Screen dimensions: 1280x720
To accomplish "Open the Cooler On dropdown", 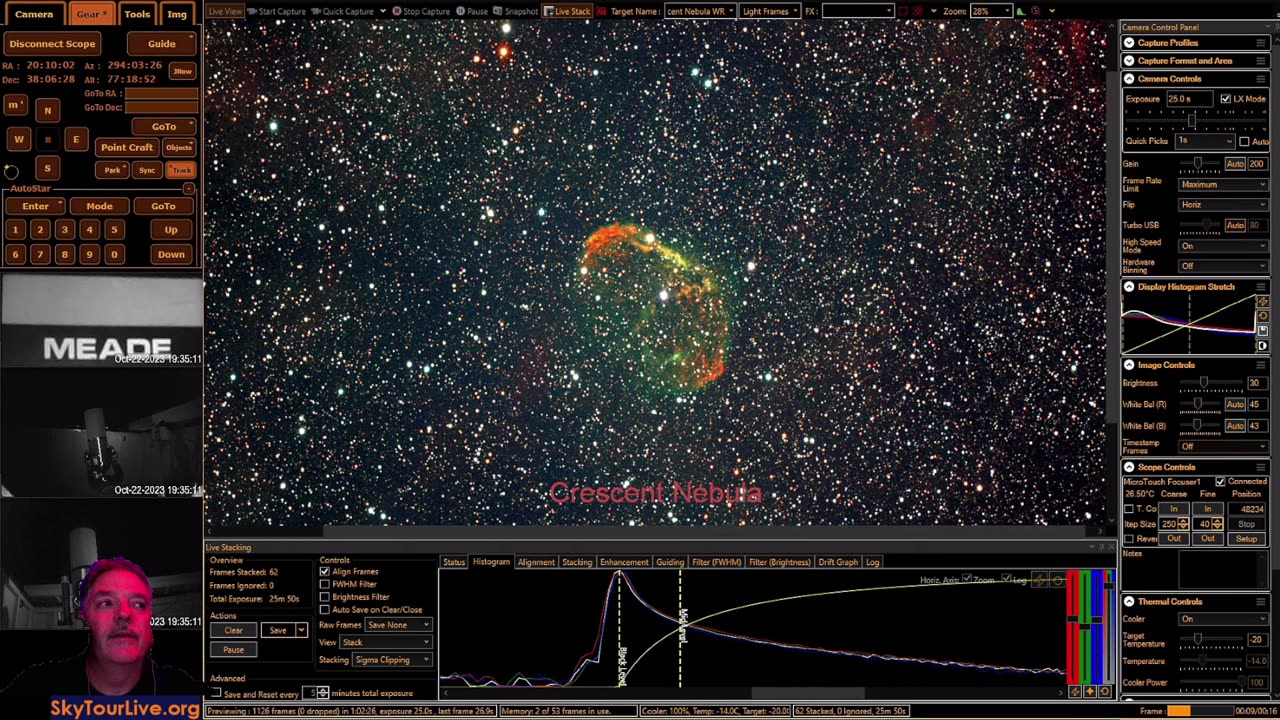I will [x=1223, y=619].
